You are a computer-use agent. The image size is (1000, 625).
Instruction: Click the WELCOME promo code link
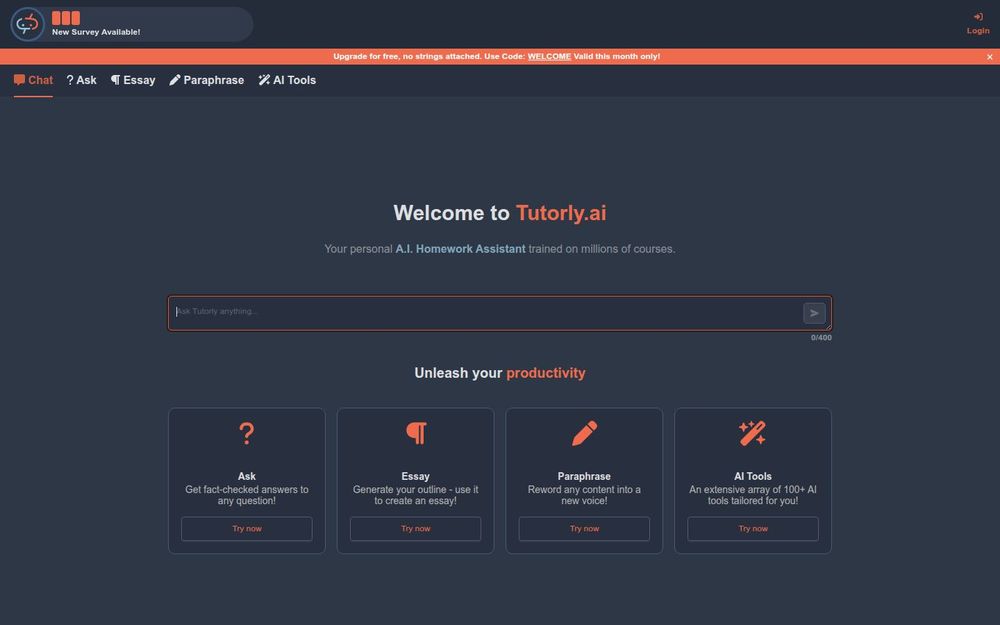pyautogui.click(x=549, y=57)
